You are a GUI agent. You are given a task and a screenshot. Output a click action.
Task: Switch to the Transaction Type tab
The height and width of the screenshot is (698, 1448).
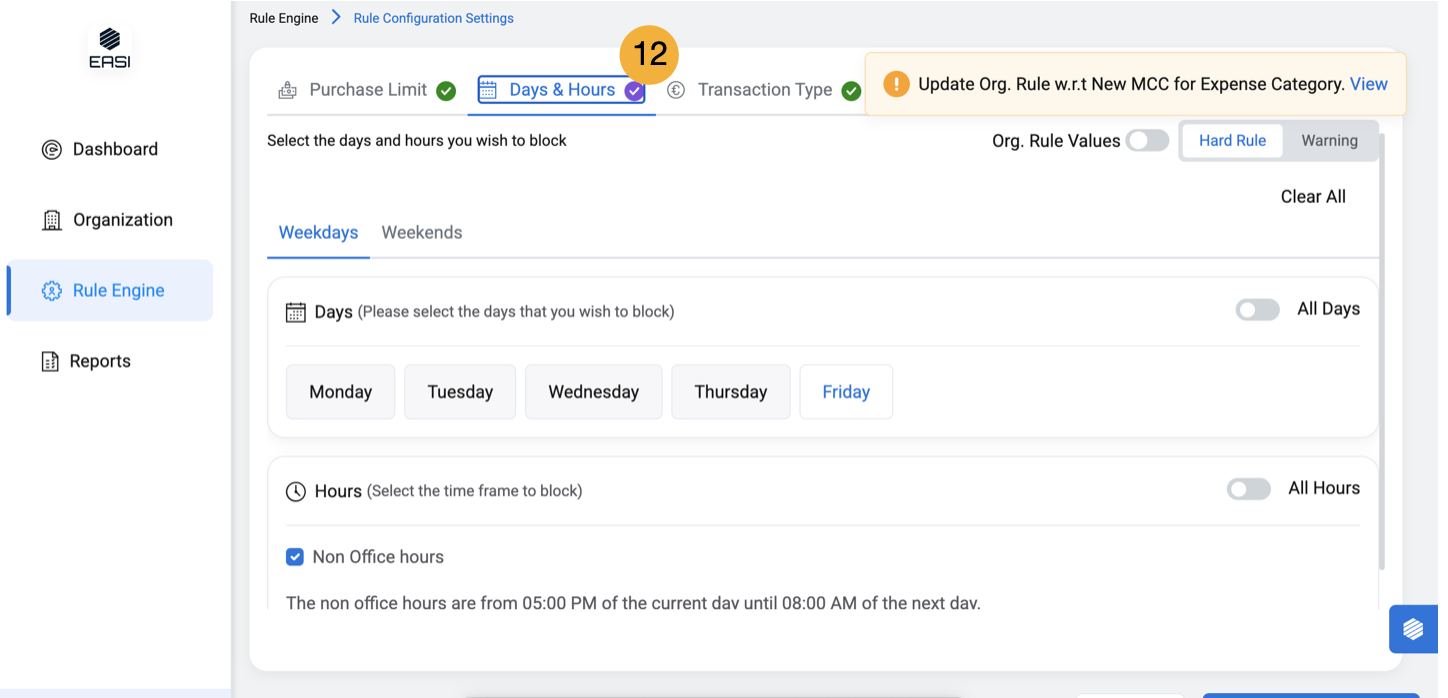coord(764,90)
